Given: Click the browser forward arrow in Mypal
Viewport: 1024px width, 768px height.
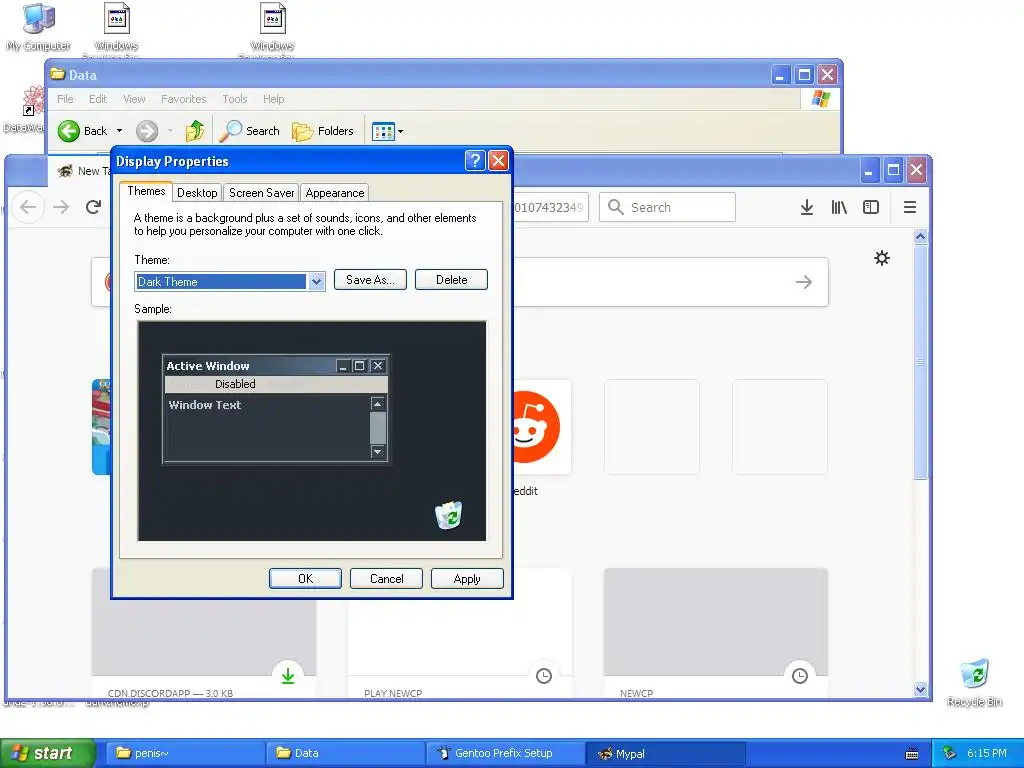Looking at the screenshot, I should [61, 207].
